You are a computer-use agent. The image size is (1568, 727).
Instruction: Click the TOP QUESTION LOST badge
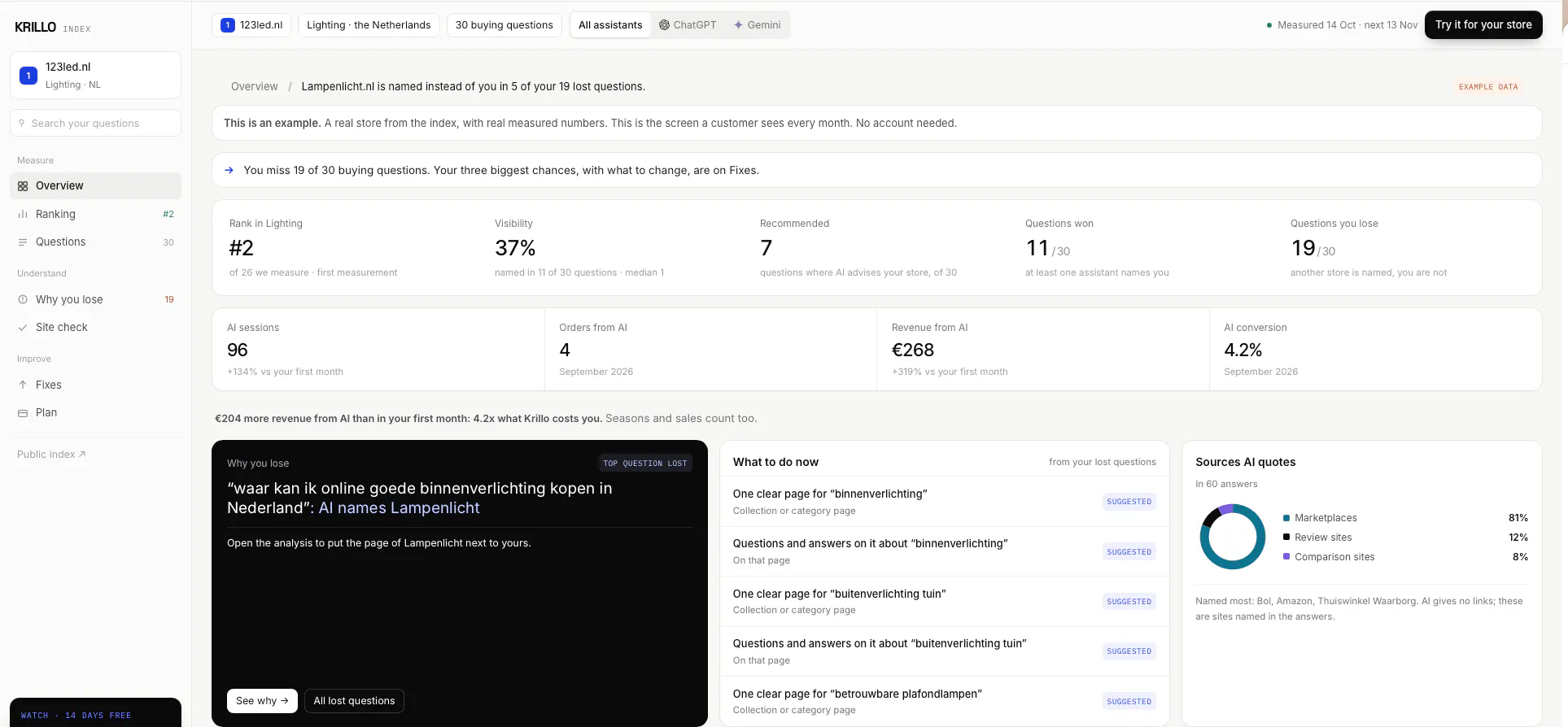click(x=645, y=464)
